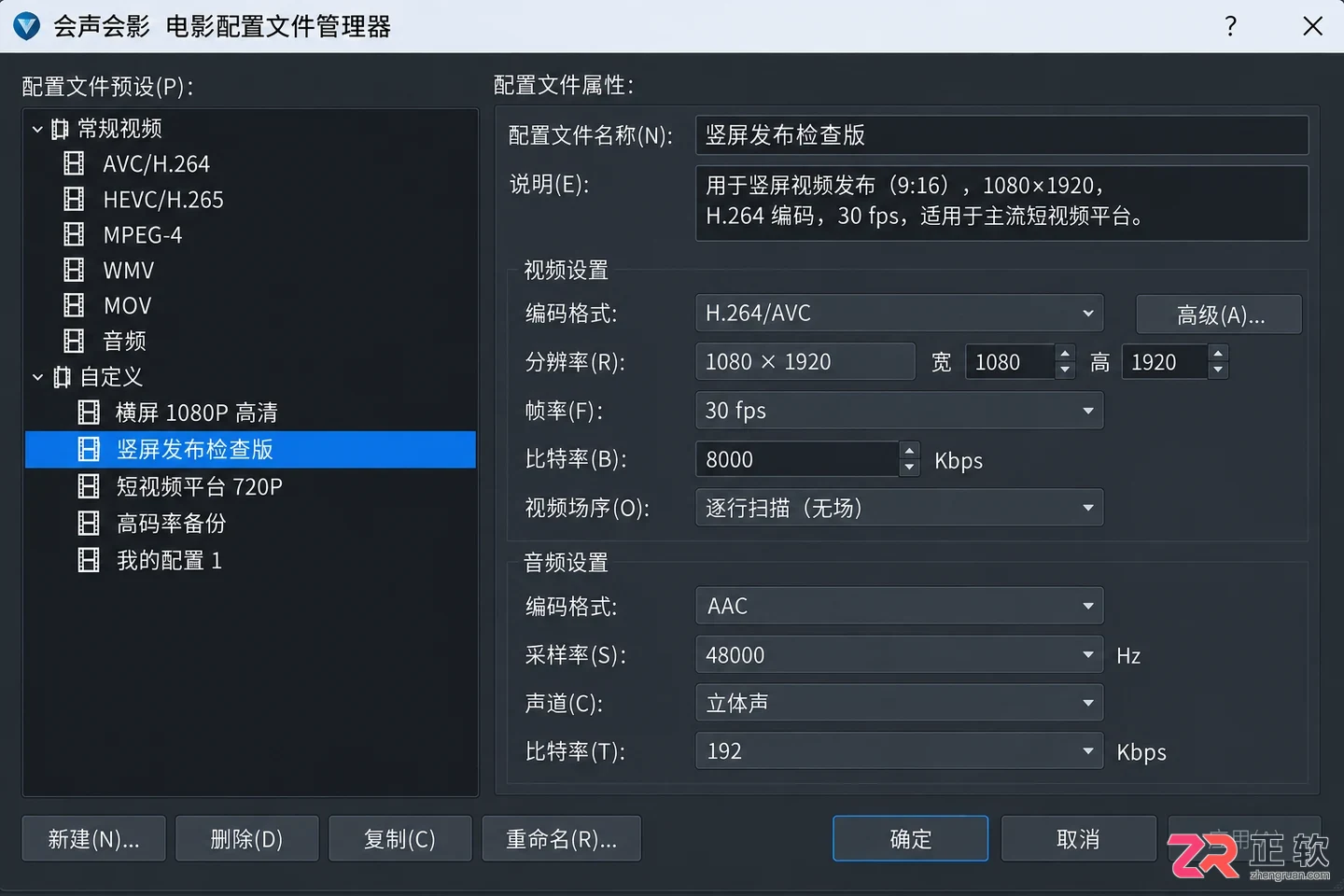Click the 高级(A)... button
Viewport: 1344px width, 896px height.
[1219, 315]
